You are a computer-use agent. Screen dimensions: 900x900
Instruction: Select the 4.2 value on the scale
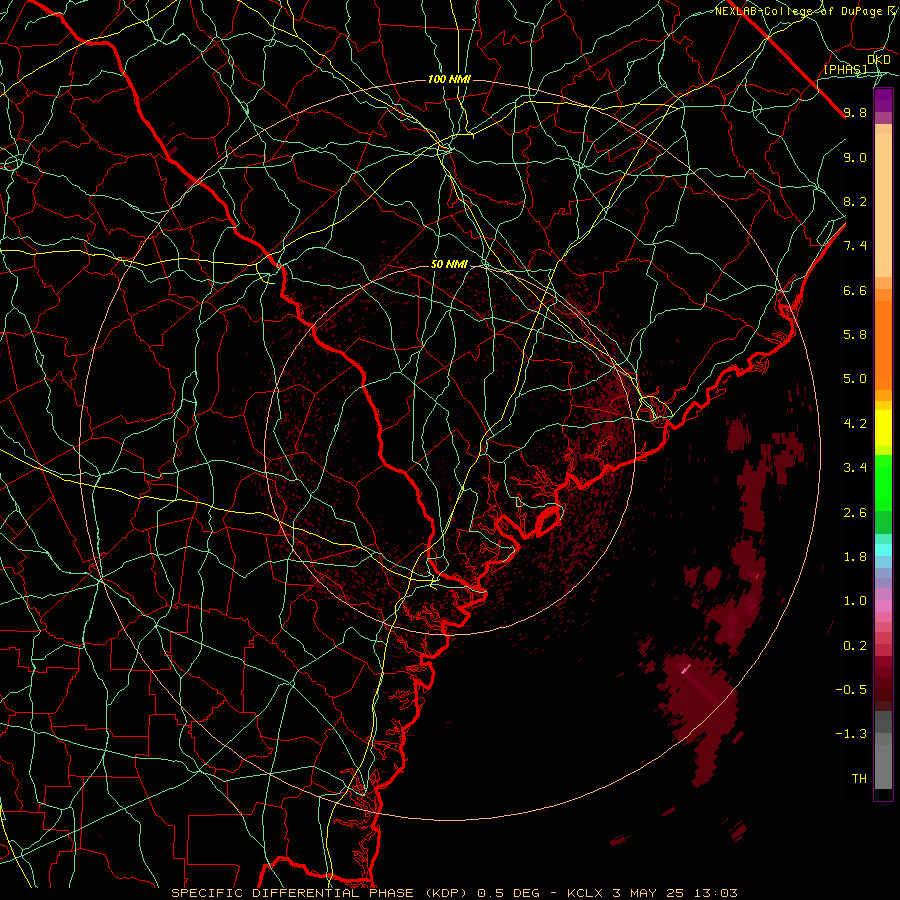[855, 424]
